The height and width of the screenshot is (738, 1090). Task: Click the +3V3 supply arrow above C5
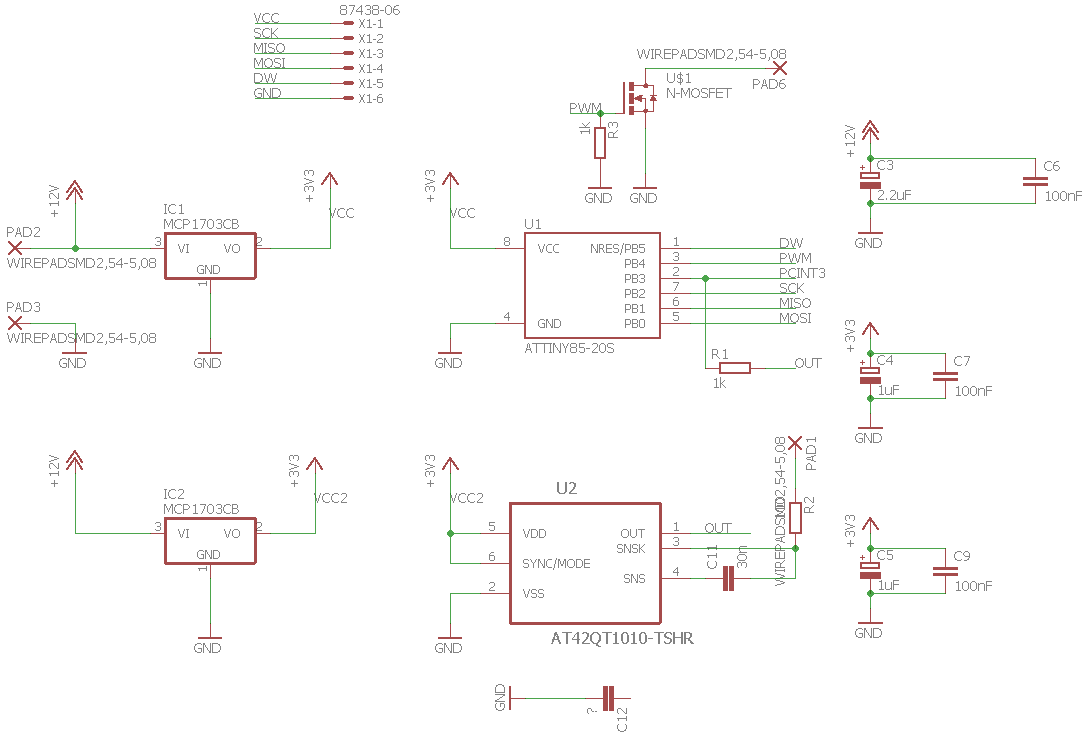(870, 525)
